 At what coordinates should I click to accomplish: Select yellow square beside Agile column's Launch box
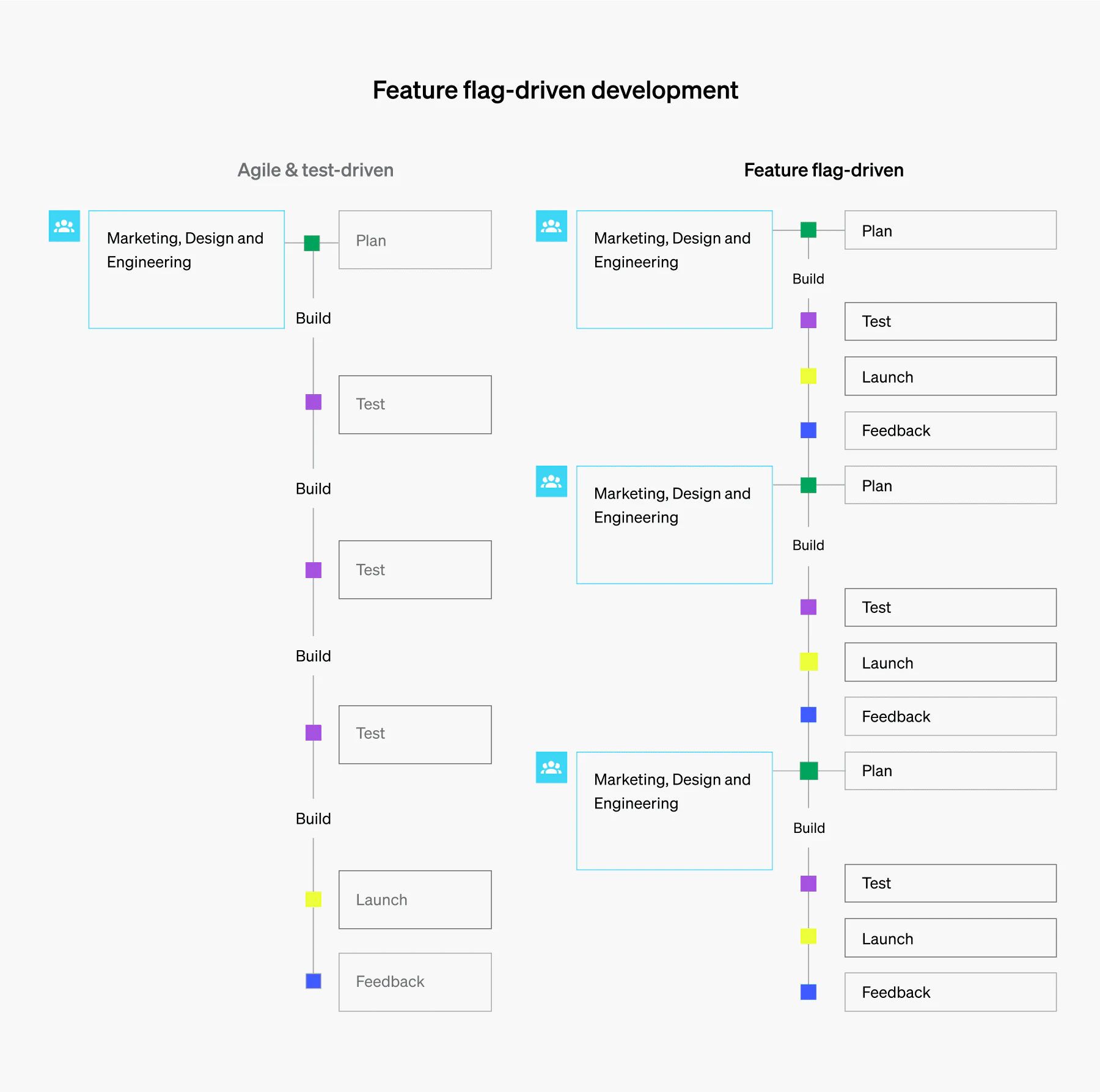[x=313, y=899]
